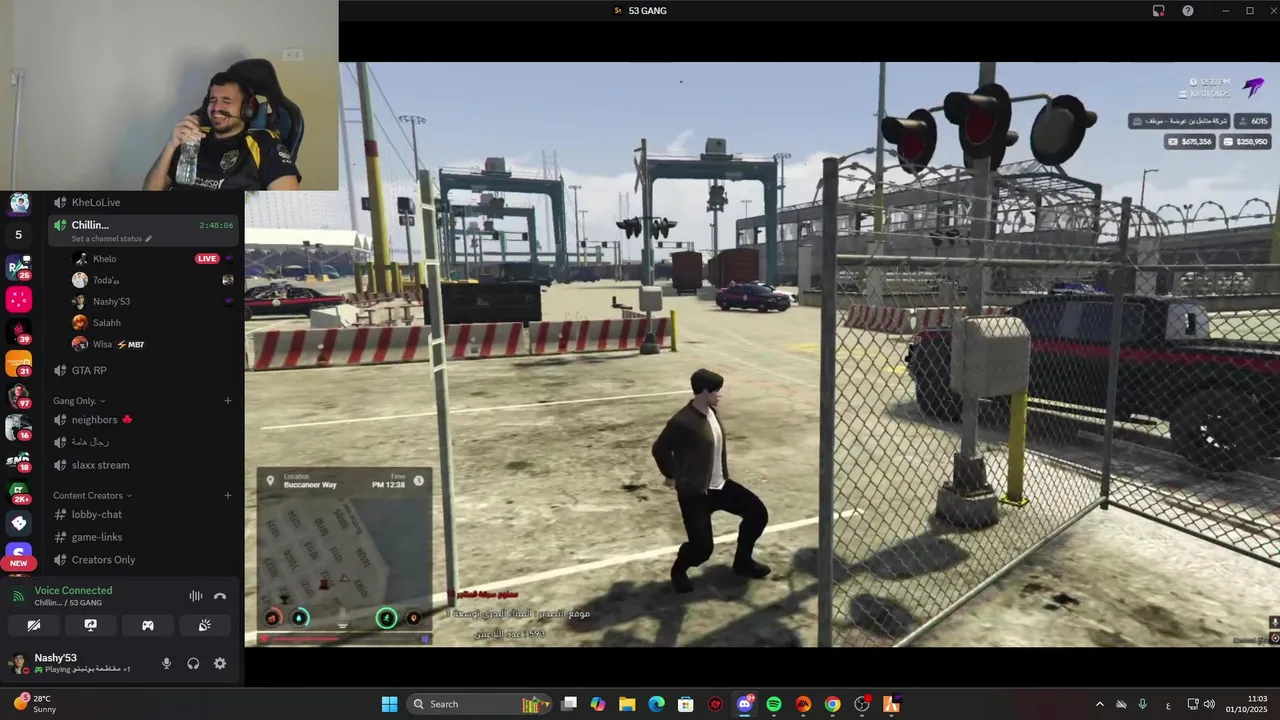
Task: Open server icon with 31 badge
Action: [19, 364]
